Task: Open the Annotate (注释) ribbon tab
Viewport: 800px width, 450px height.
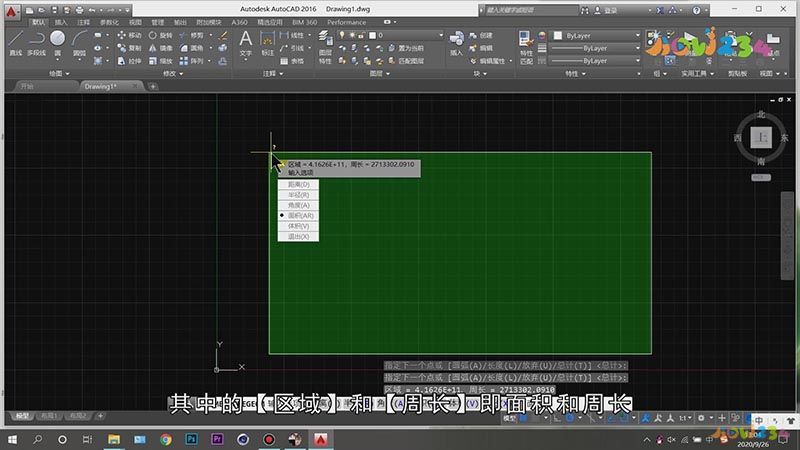Action: coord(83,22)
